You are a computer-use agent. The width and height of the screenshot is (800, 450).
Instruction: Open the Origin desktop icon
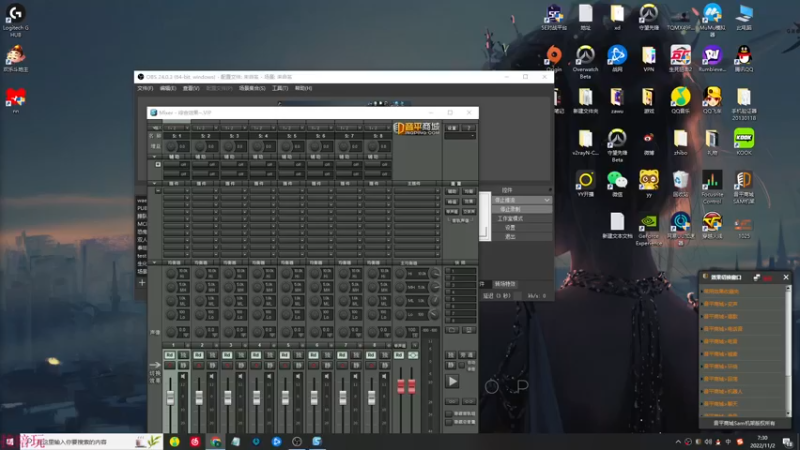click(554, 59)
